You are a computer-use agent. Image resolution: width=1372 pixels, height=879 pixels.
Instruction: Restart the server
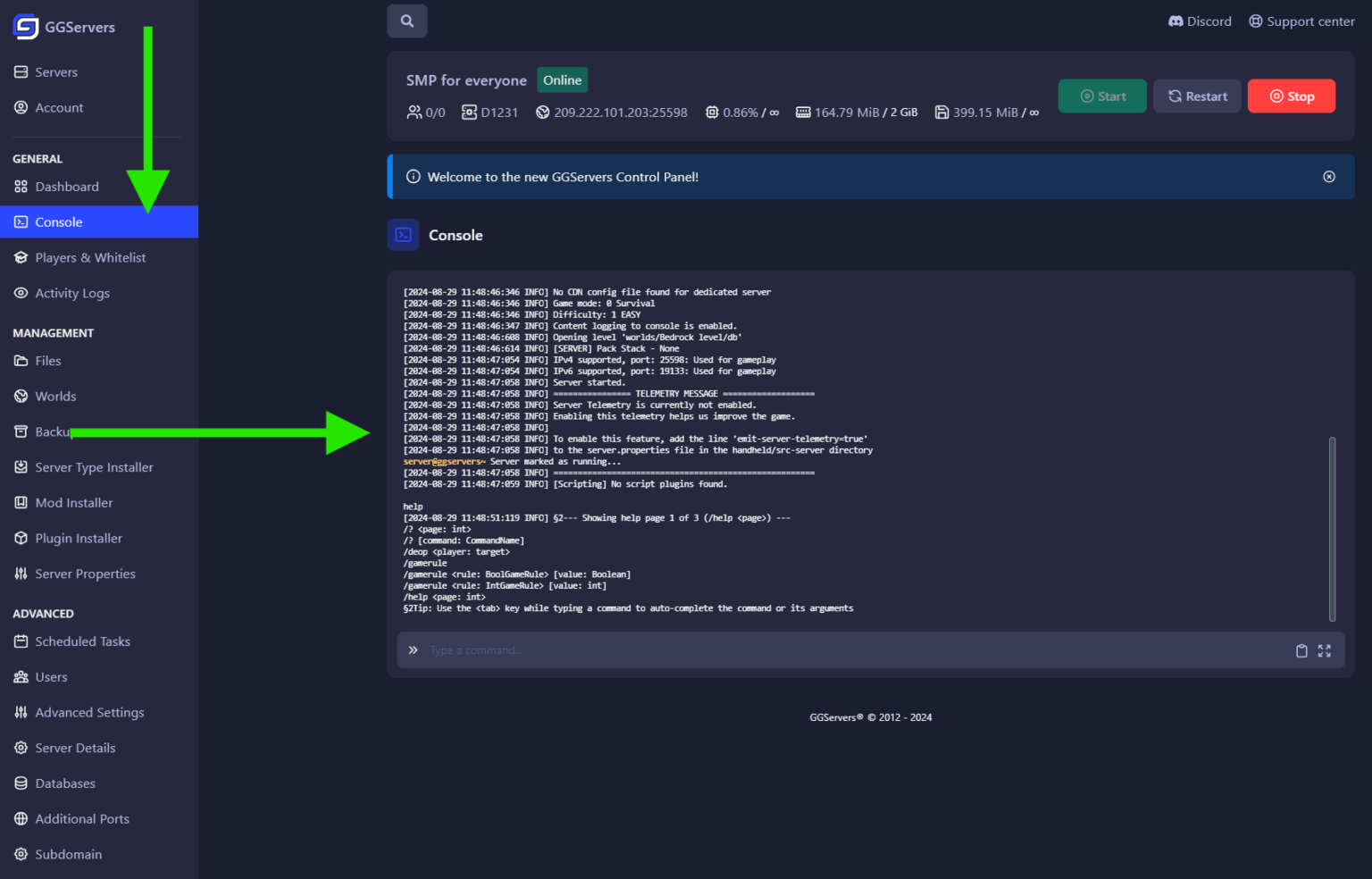[x=1197, y=96]
